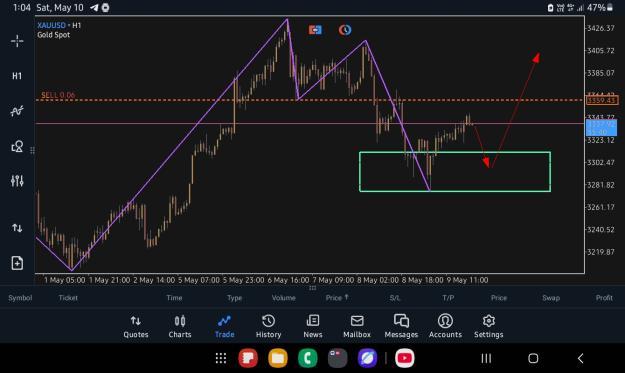Open the drawing objects shapes tool

point(17,146)
